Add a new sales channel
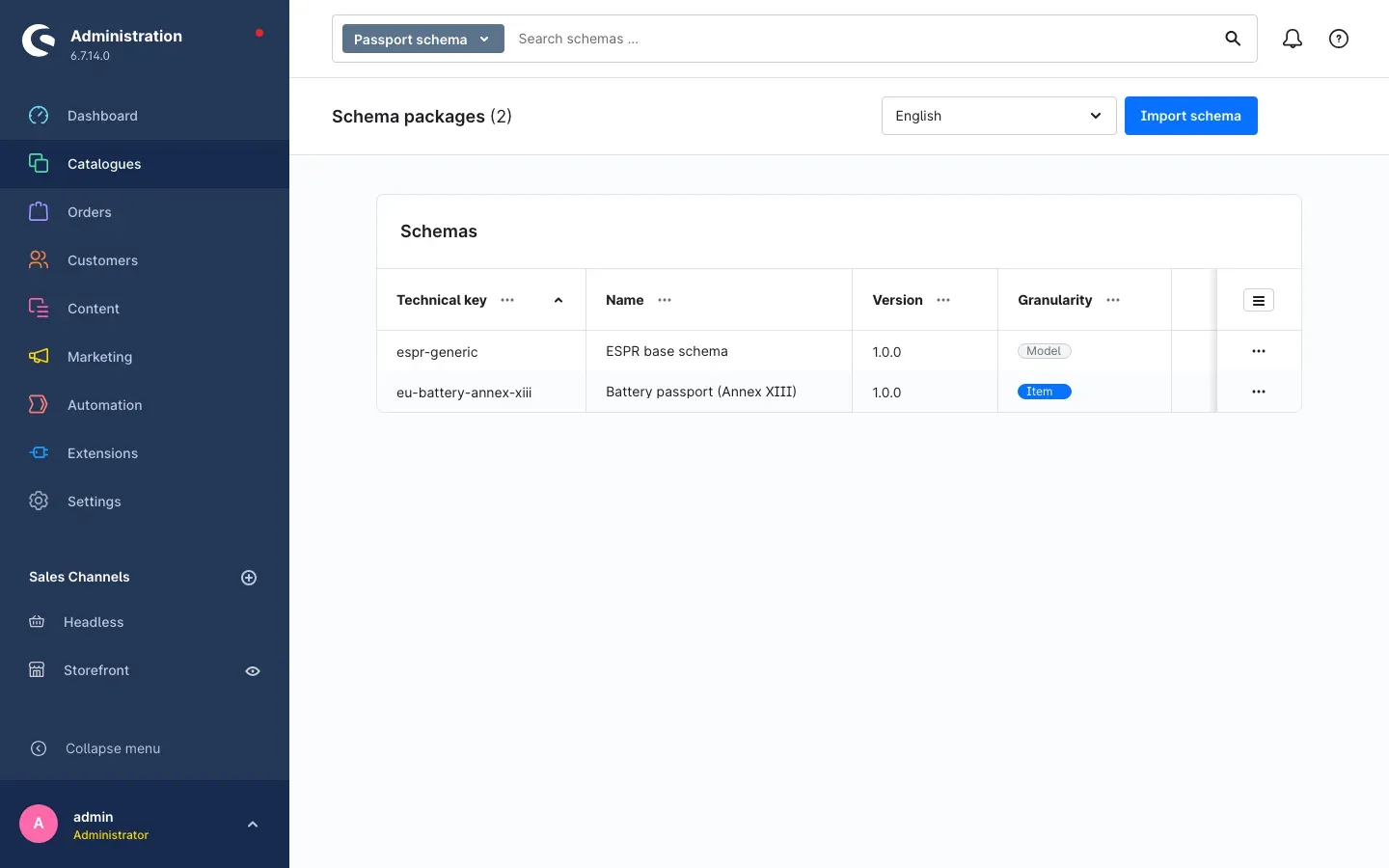Screen dimensions: 1389x868 (249, 578)
